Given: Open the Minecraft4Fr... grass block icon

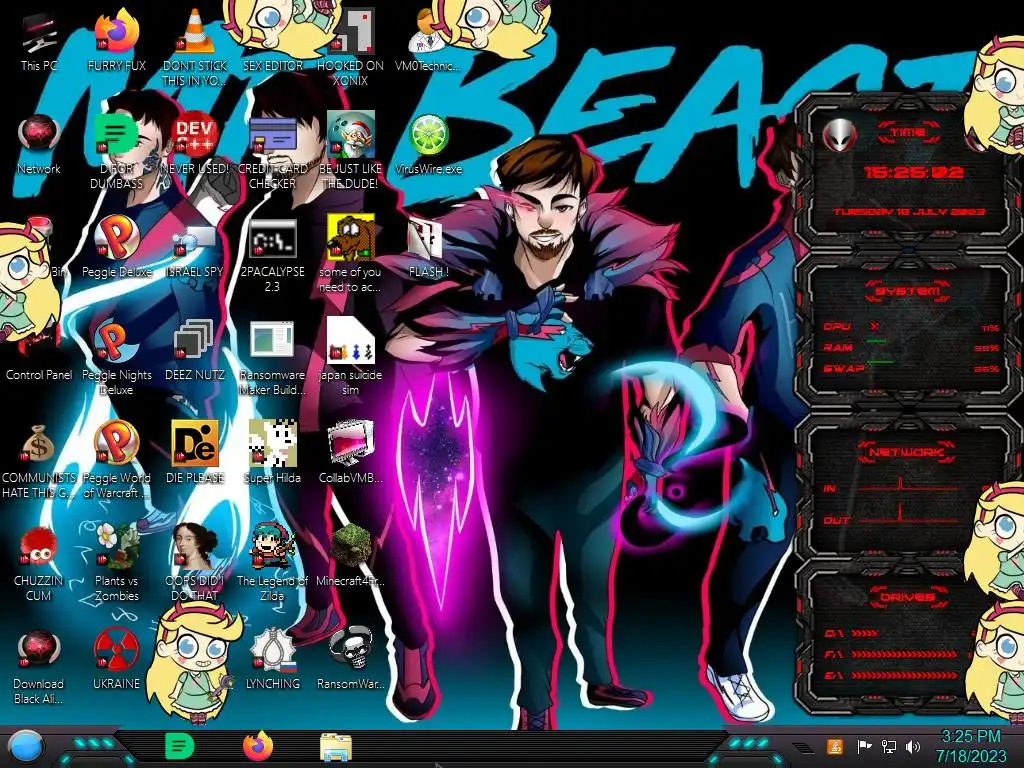Looking at the screenshot, I should point(351,556).
